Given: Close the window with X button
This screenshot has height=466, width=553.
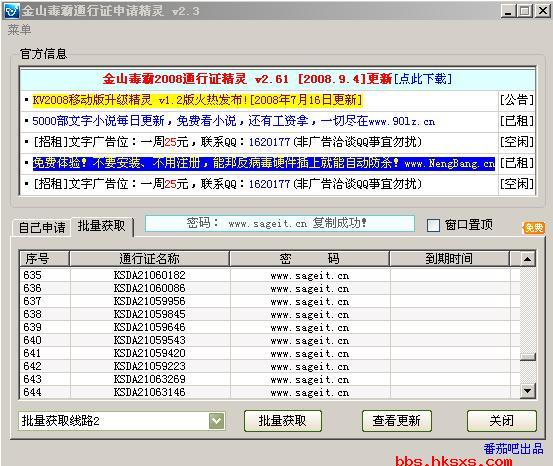Looking at the screenshot, I should pos(542,11).
